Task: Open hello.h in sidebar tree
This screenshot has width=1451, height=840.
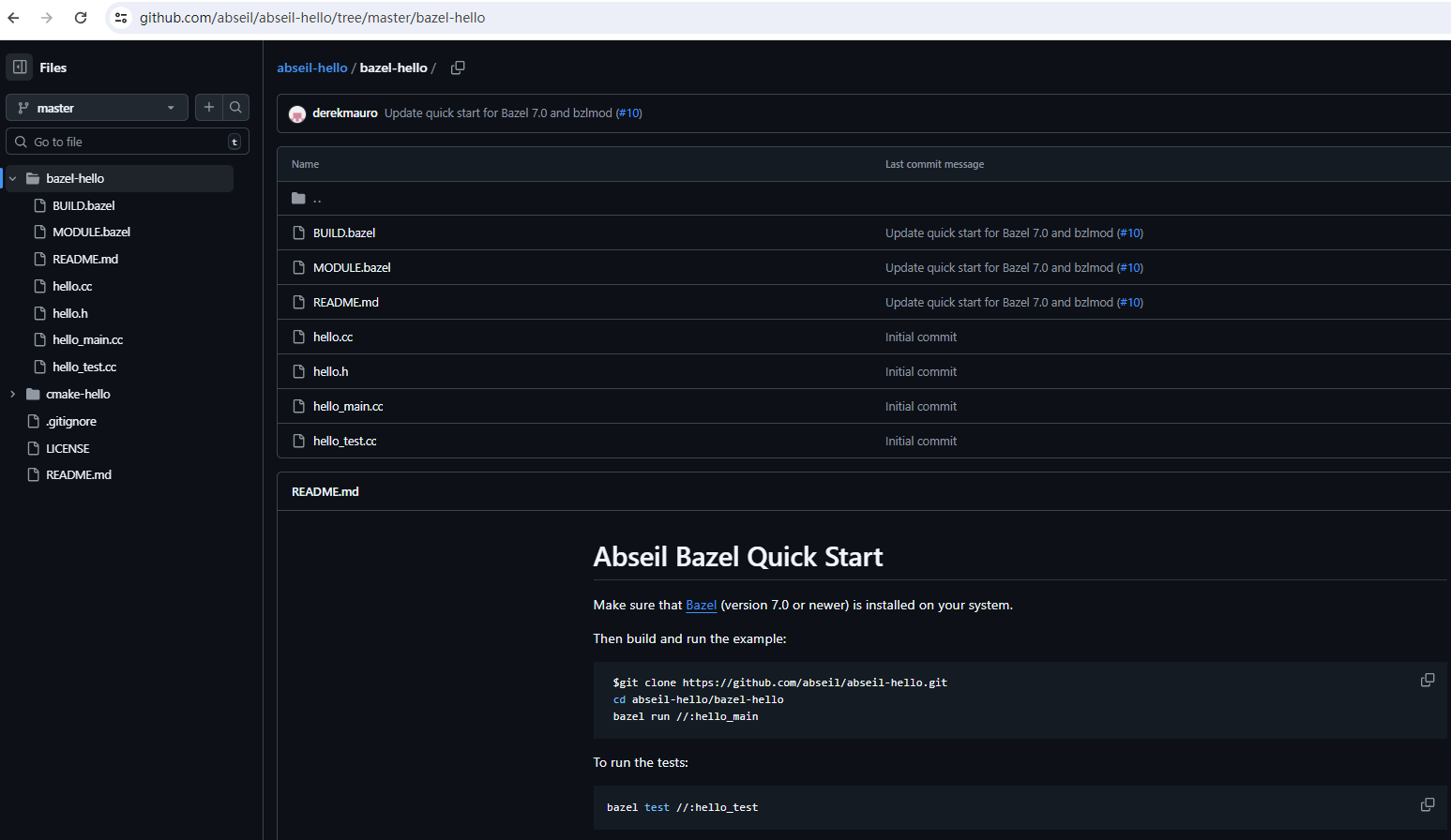Action: (70, 313)
